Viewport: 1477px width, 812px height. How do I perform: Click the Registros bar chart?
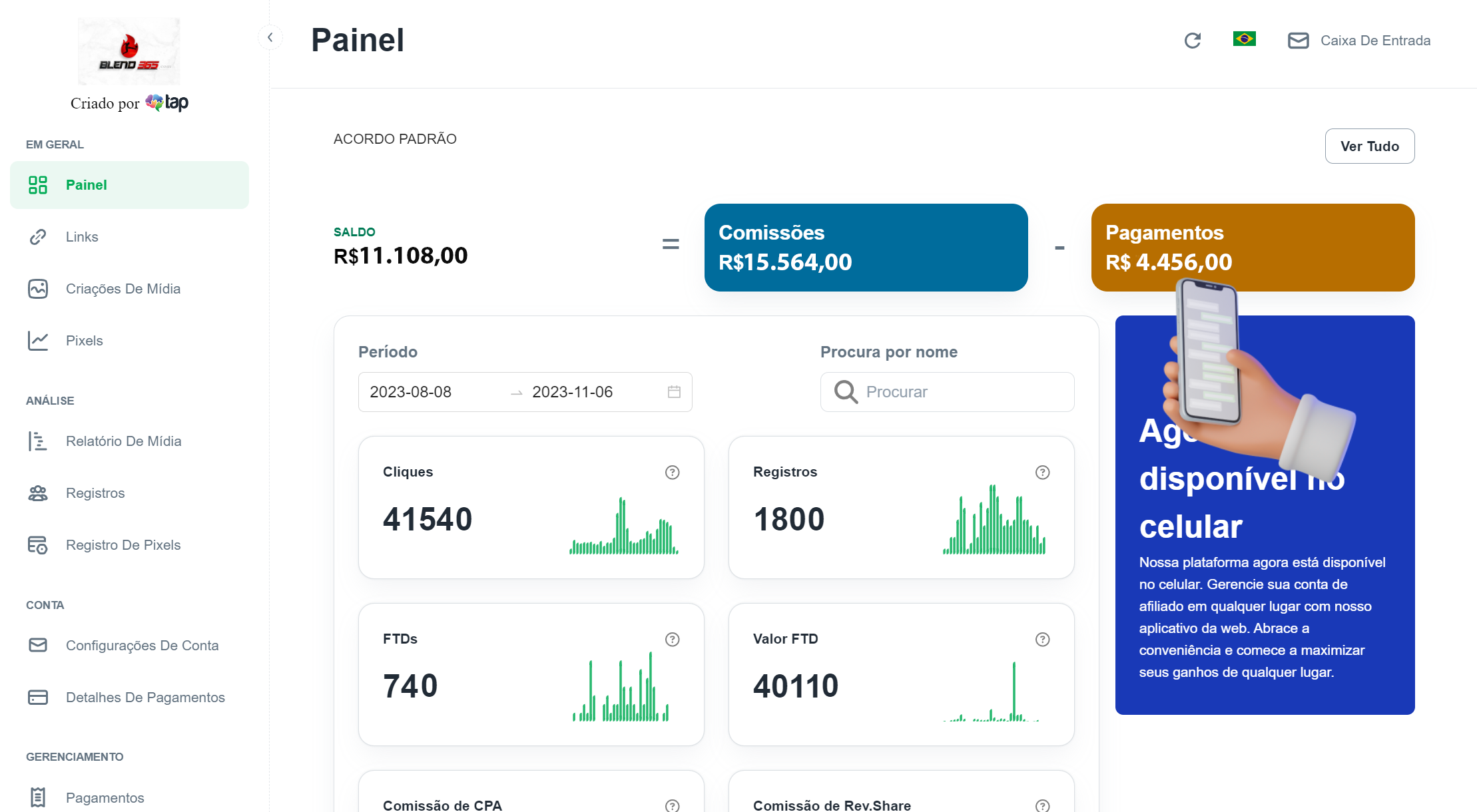994,519
